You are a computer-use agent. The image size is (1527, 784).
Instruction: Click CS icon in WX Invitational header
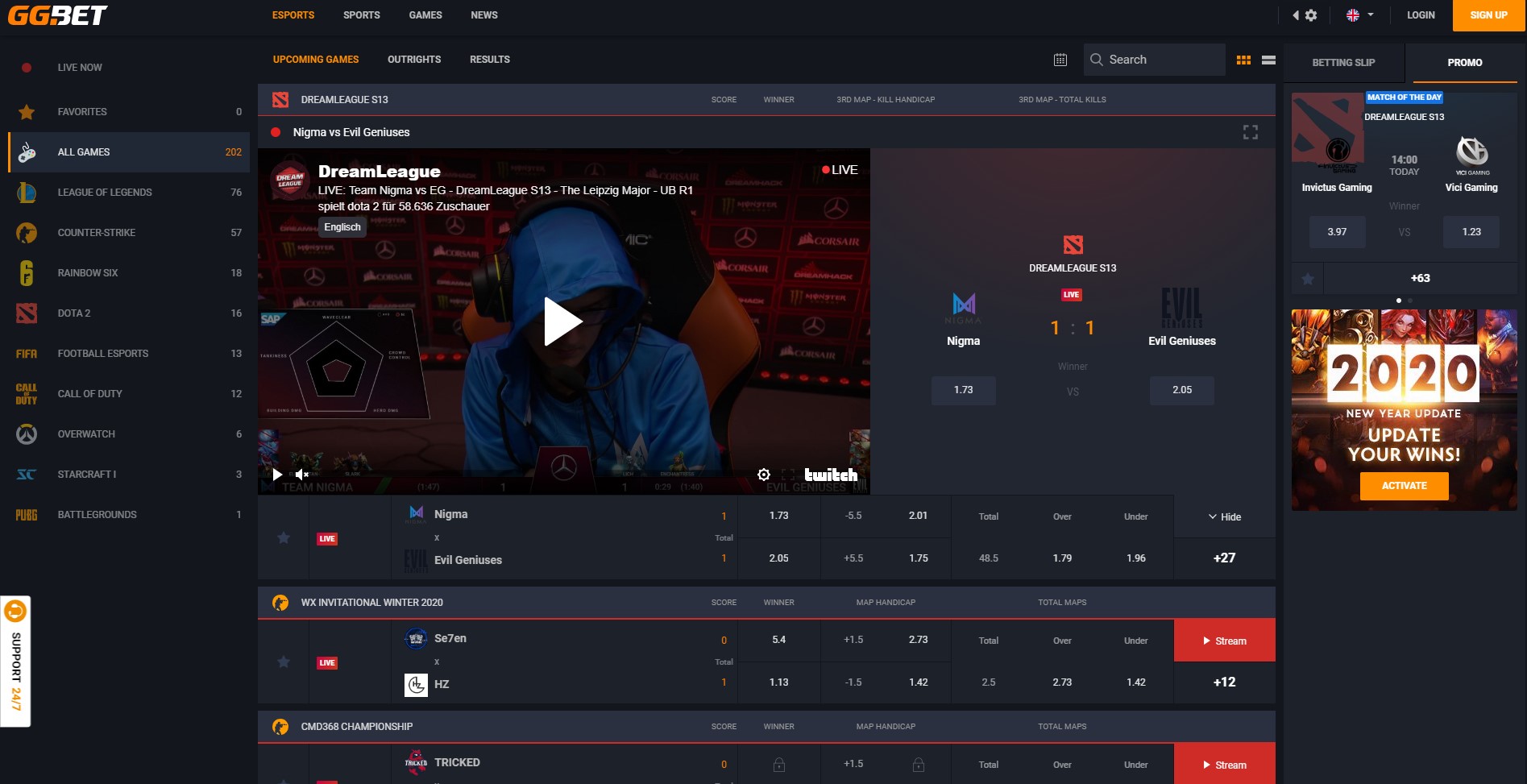[280, 603]
